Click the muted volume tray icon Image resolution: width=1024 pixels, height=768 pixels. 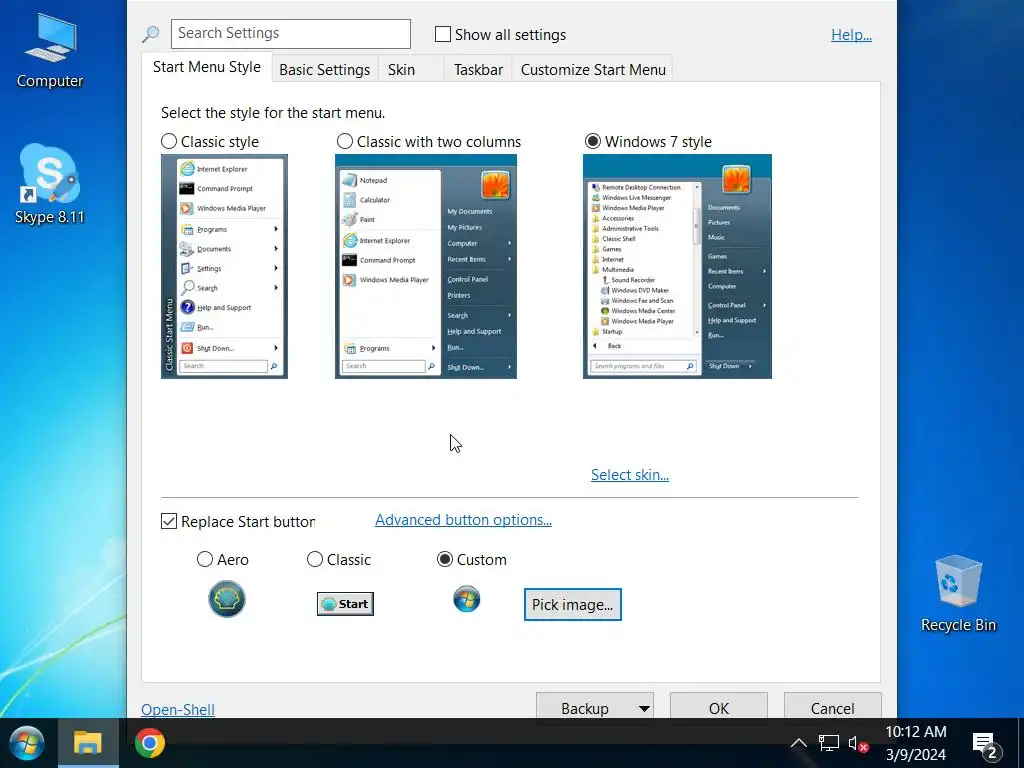point(857,743)
